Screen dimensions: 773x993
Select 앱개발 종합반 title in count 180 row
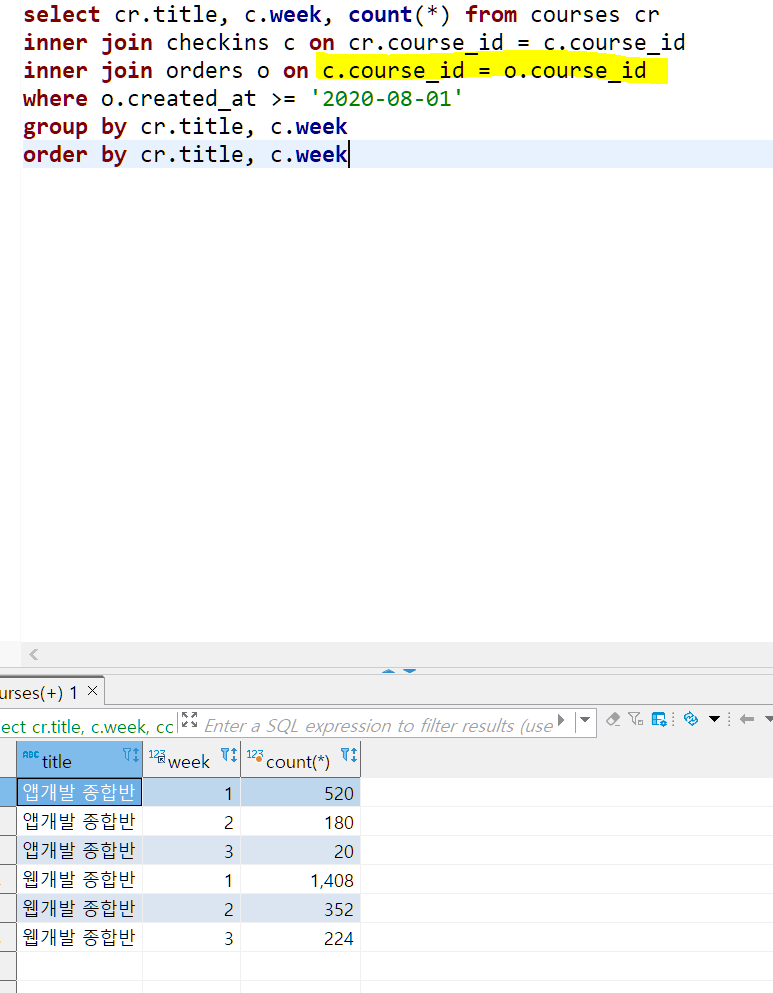coord(80,822)
